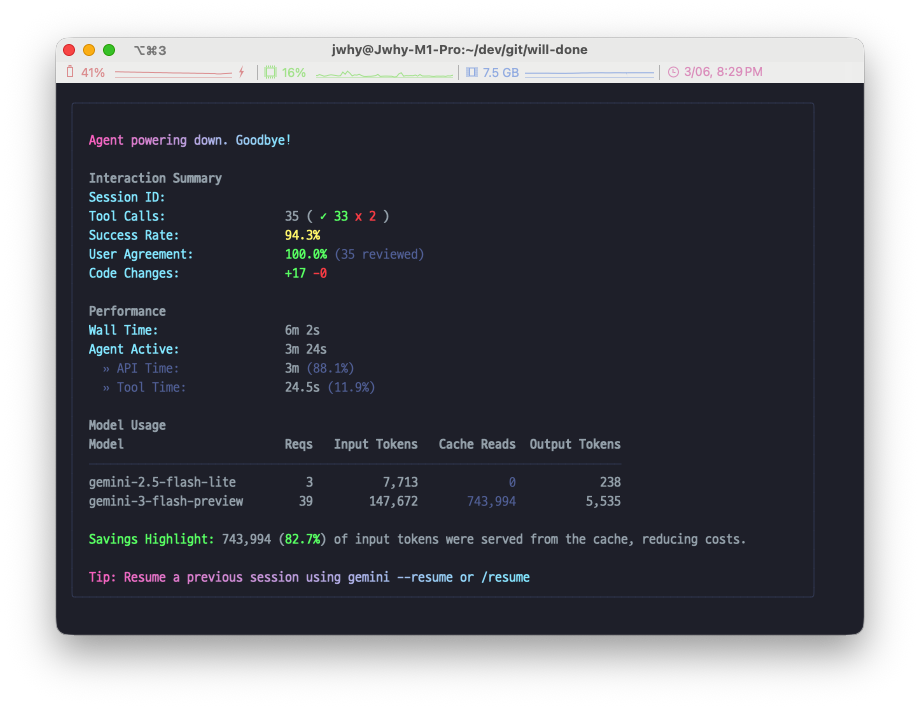The image size is (920, 709).
Task: Click the API time percentage (88.1%)
Action: point(330,369)
